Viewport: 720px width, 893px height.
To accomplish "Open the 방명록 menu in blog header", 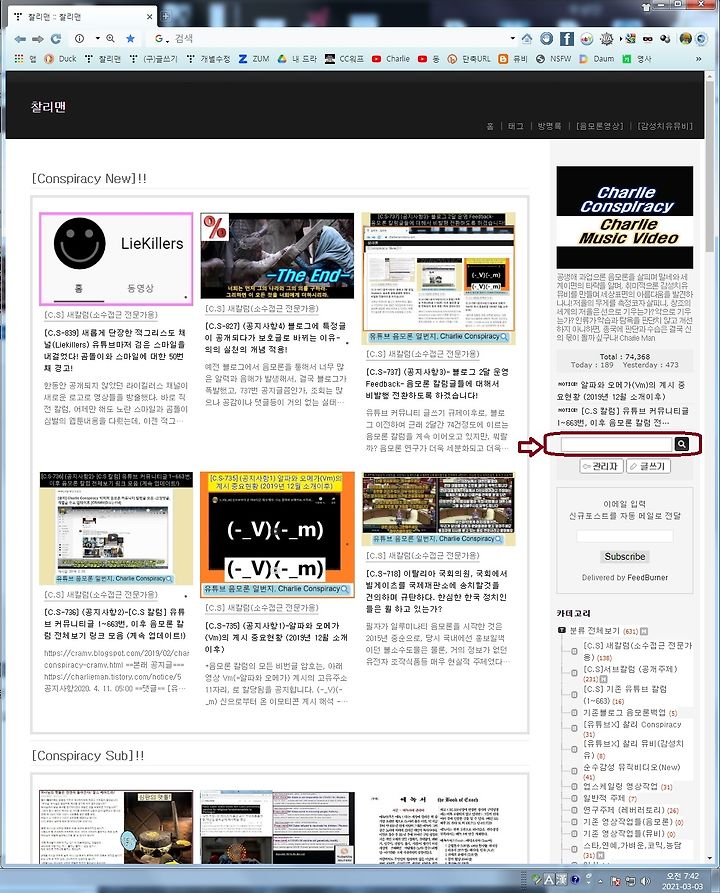I will pos(550,126).
